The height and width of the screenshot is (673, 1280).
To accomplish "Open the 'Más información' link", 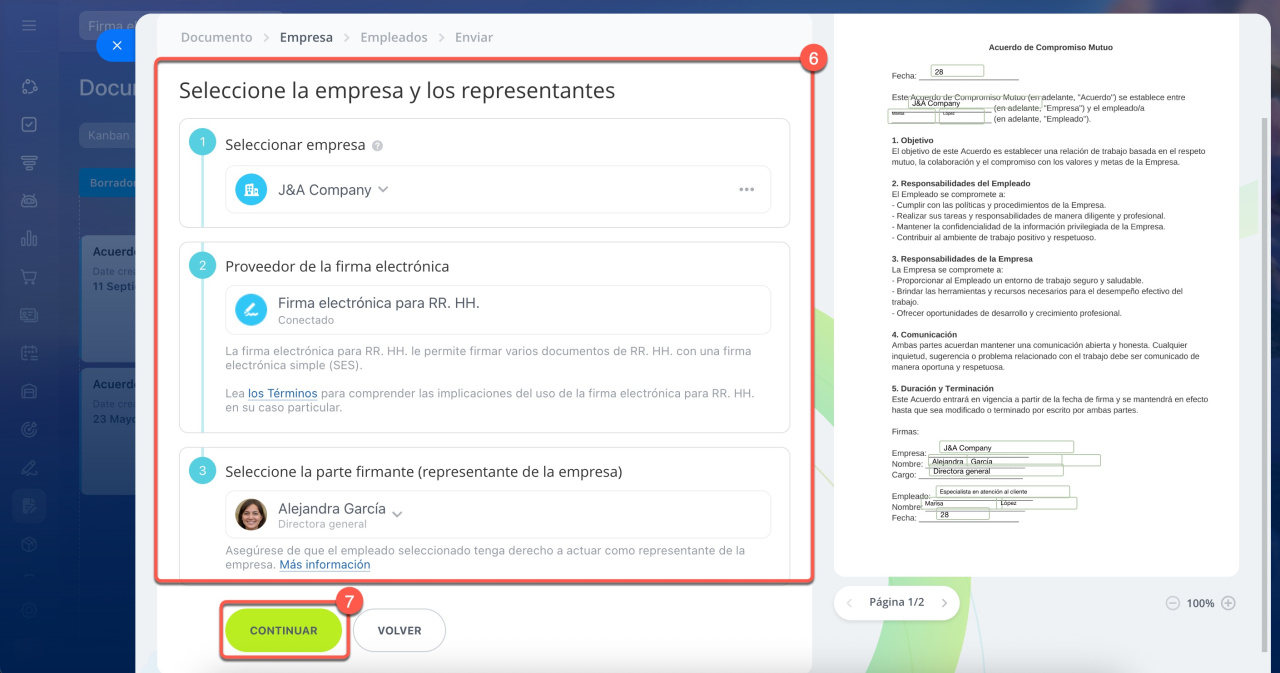I will 324,565.
